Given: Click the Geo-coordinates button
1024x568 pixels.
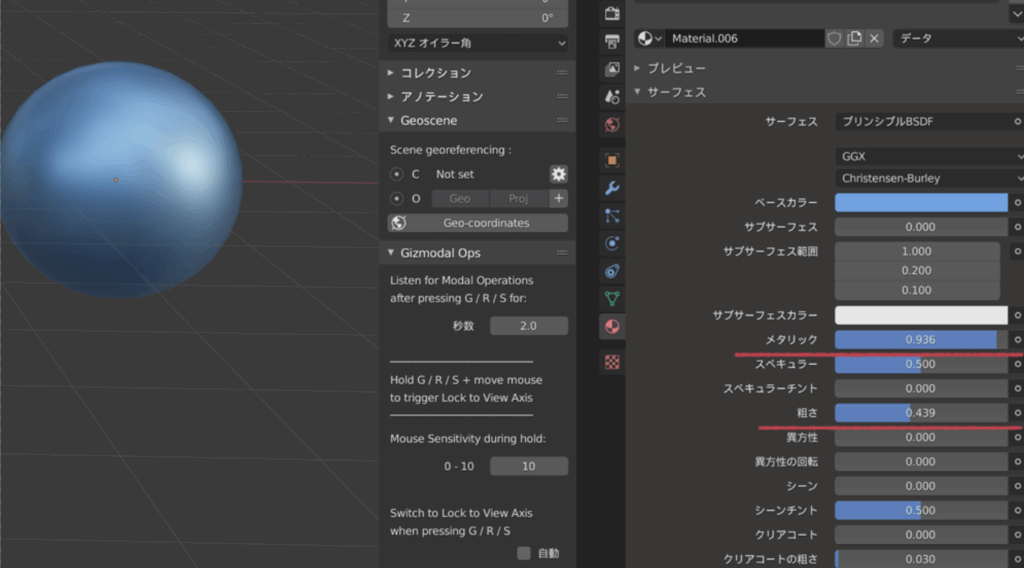Looking at the screenshot, I should [478, 223].
